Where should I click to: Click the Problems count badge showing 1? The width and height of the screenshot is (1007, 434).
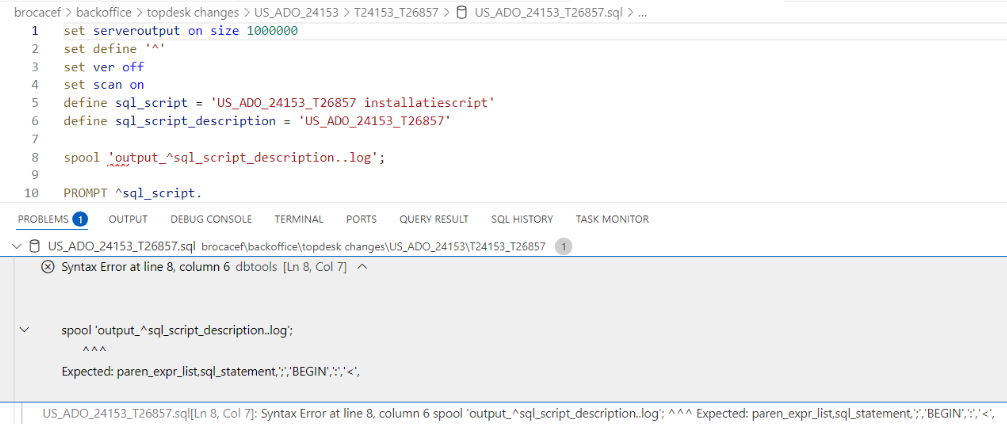tap(80, 219)
